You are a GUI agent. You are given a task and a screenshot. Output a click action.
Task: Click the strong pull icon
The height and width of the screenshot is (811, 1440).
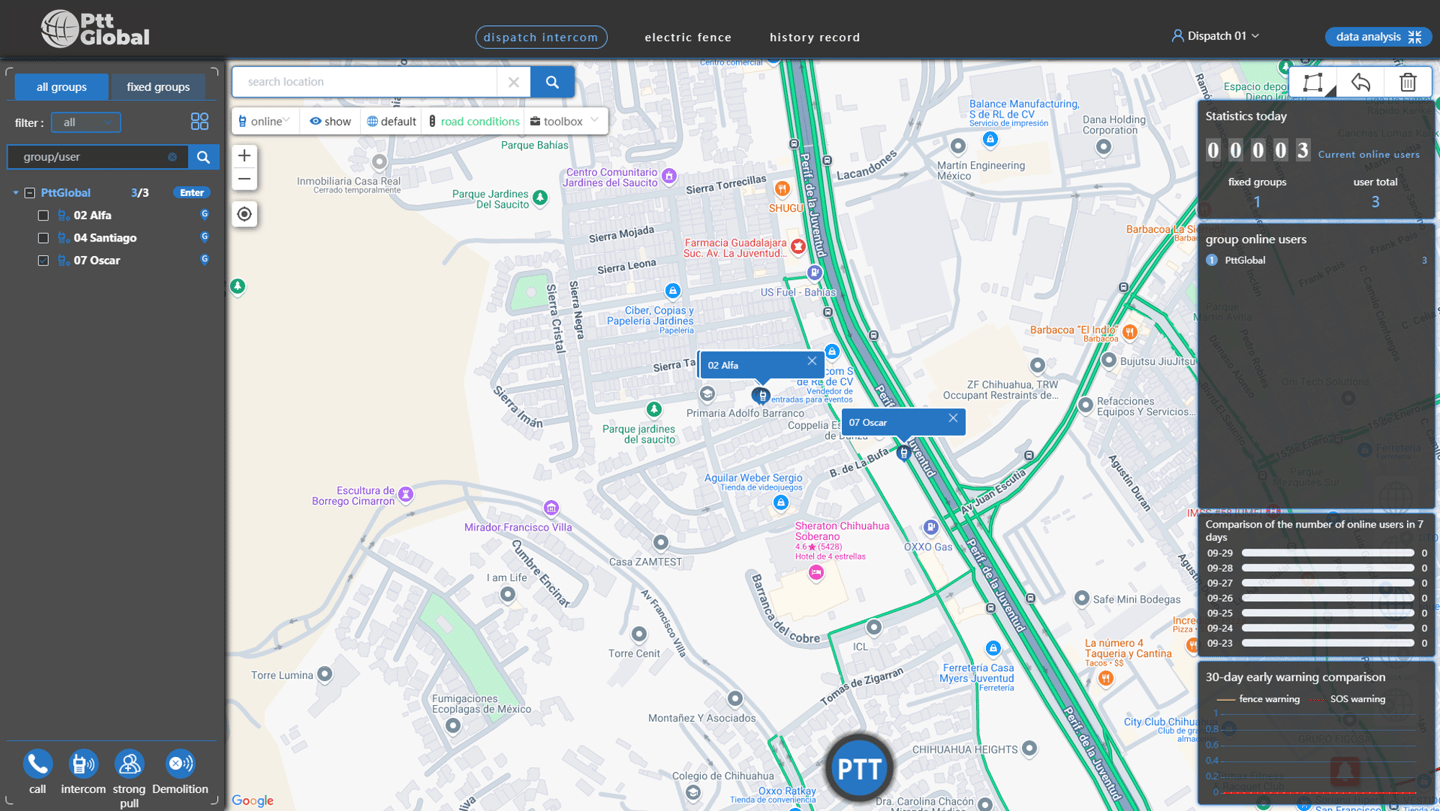coord(129,764)
